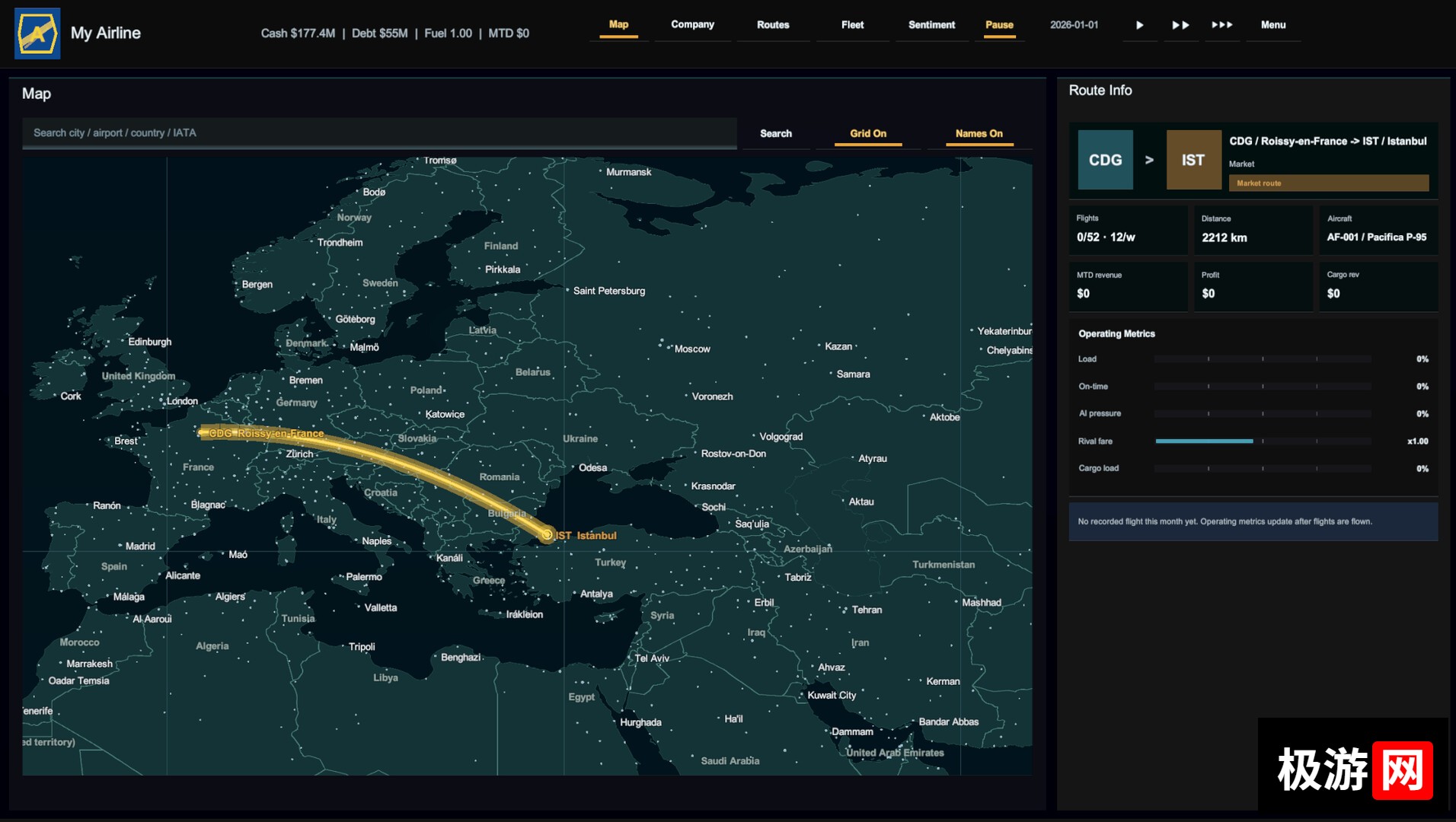The width and height of the screenshot is (1456, 822).
Task: Click the map Search button
Action: [x=776, y=133]
